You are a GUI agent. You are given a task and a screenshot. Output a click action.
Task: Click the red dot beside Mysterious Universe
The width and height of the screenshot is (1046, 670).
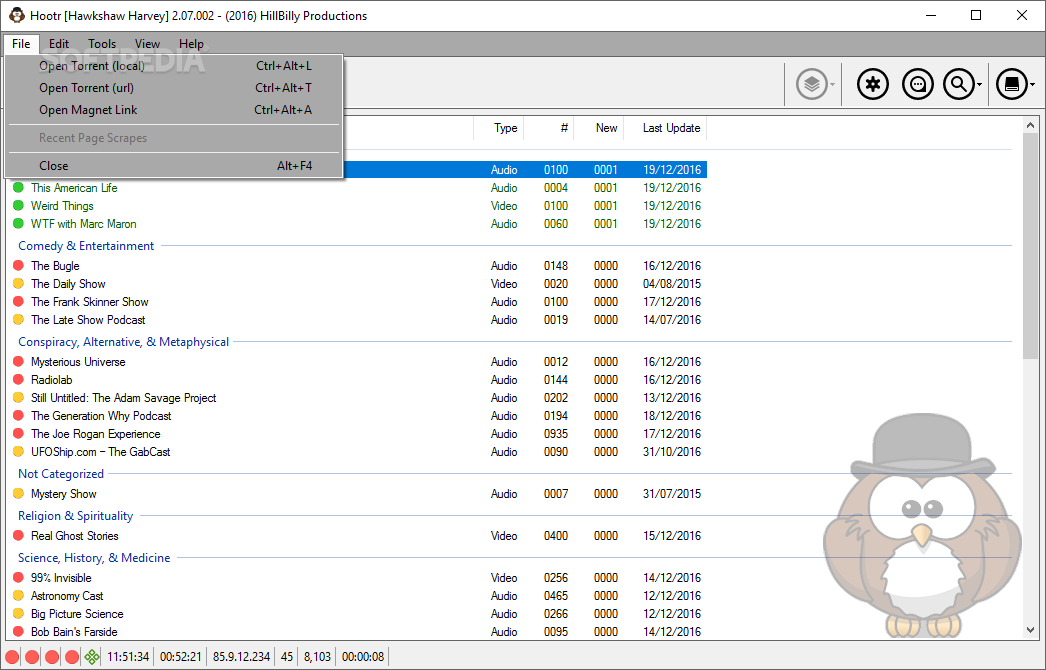point(18,362)
